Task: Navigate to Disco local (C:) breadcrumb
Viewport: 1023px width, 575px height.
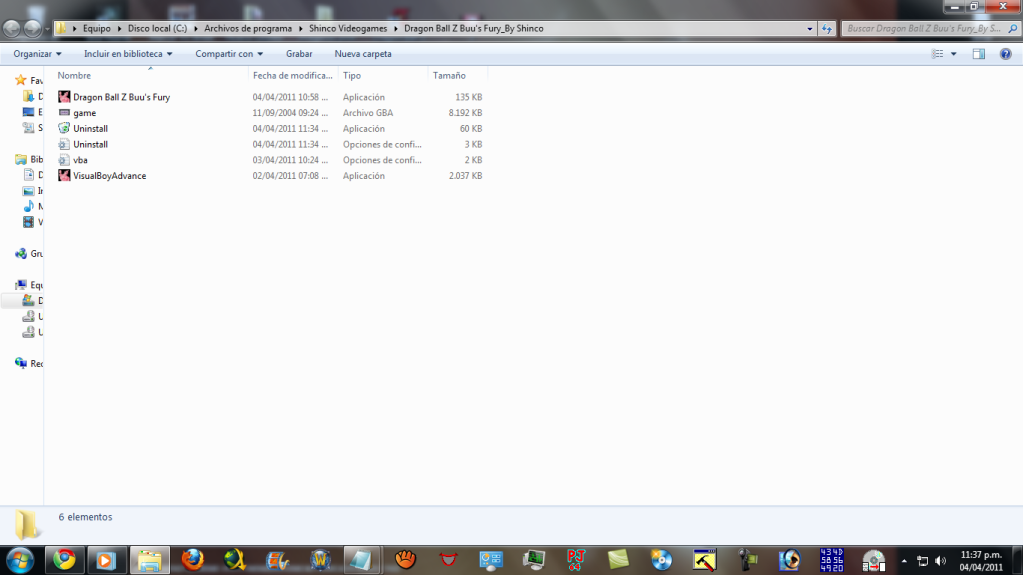Action: [157, 29]
